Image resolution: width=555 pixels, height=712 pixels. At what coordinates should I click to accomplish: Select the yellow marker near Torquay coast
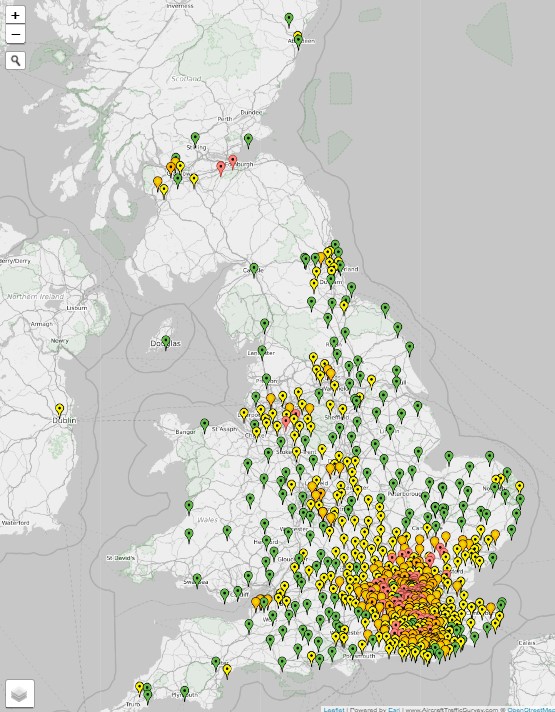[x=227, y=671]
